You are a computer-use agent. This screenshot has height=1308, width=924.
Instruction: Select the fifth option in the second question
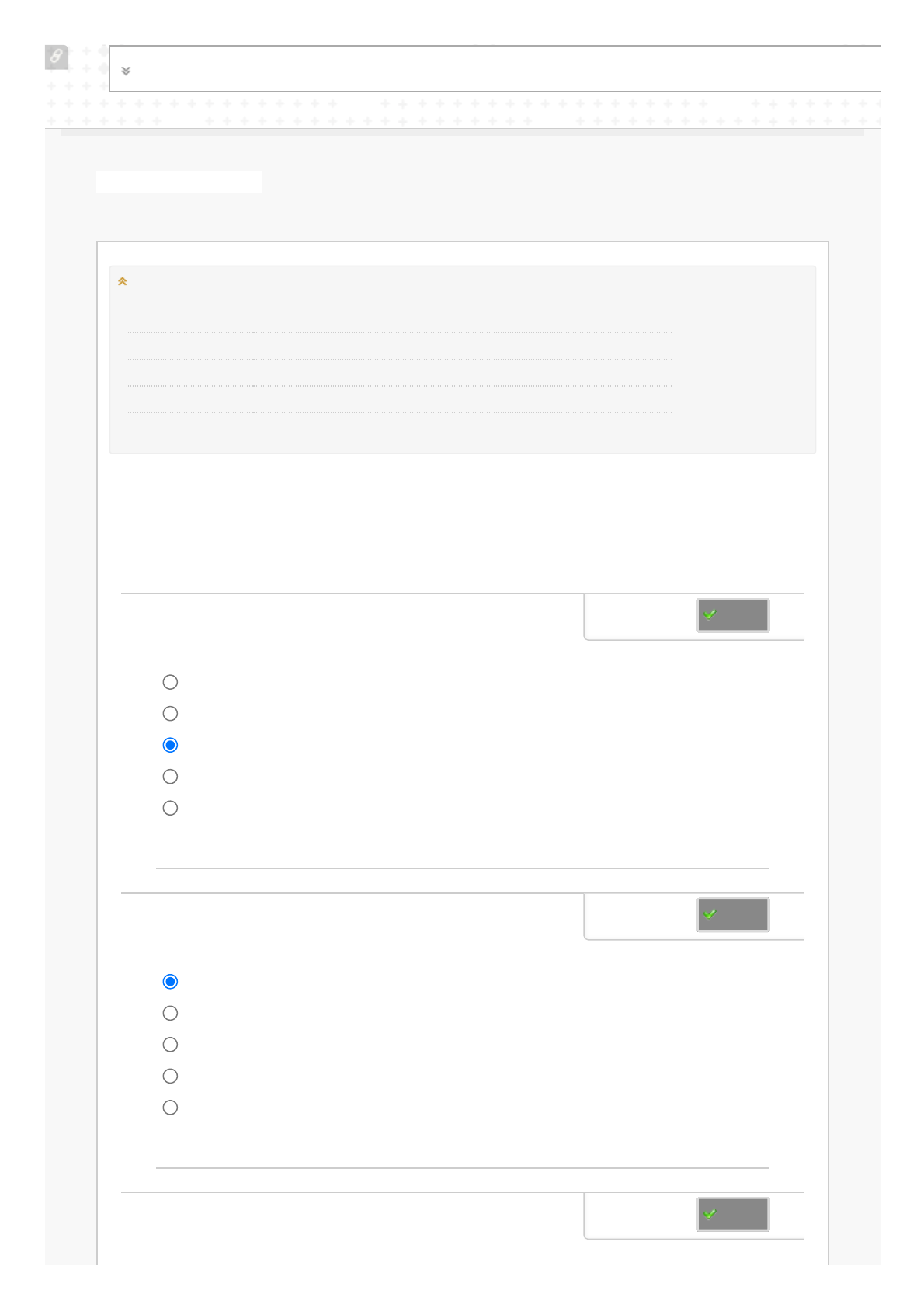pos(170,1108)
